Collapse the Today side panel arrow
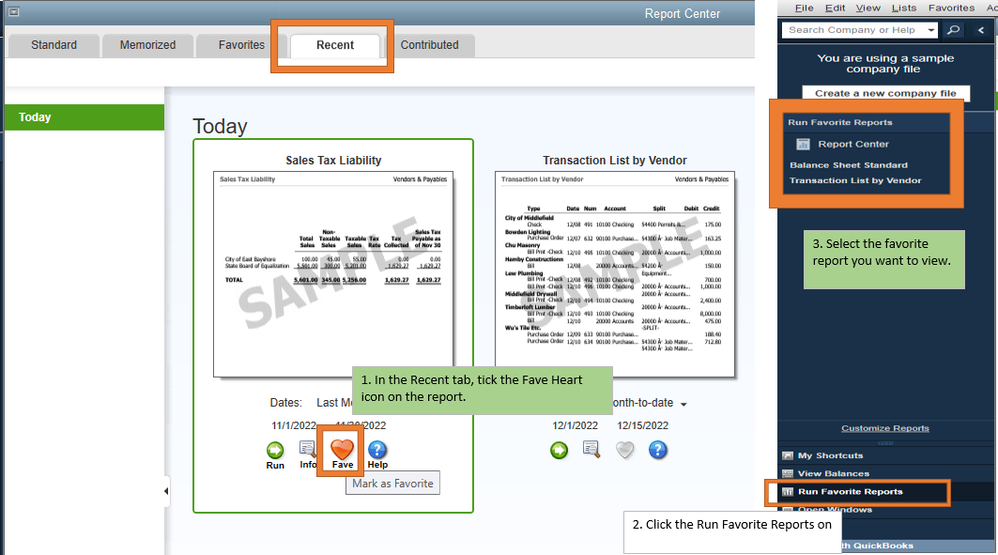This screenshot has width=998, height=555. point(166,491)
